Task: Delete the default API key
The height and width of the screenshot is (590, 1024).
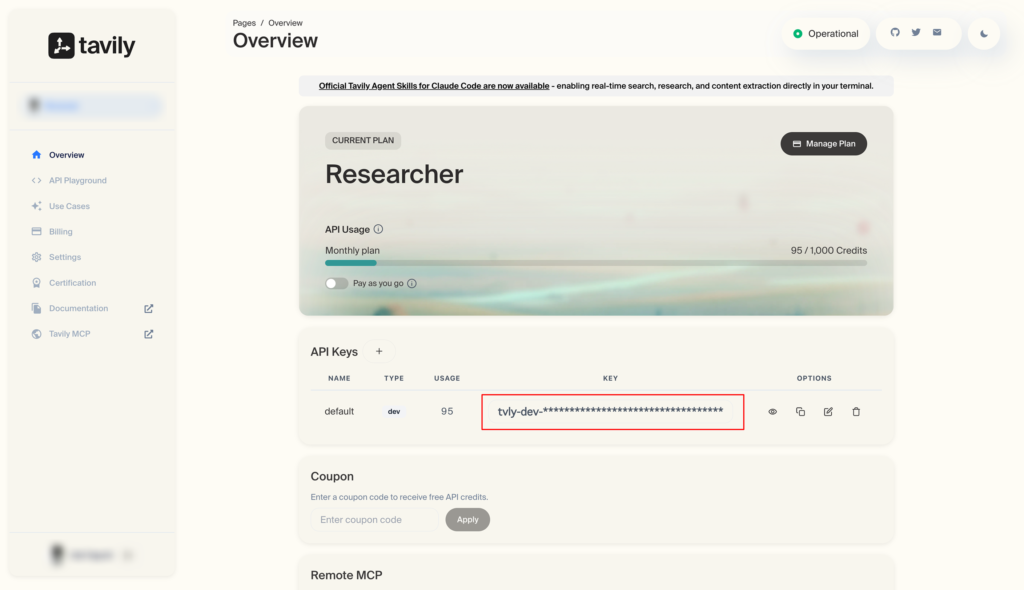Action: click(x=856, y=412)
